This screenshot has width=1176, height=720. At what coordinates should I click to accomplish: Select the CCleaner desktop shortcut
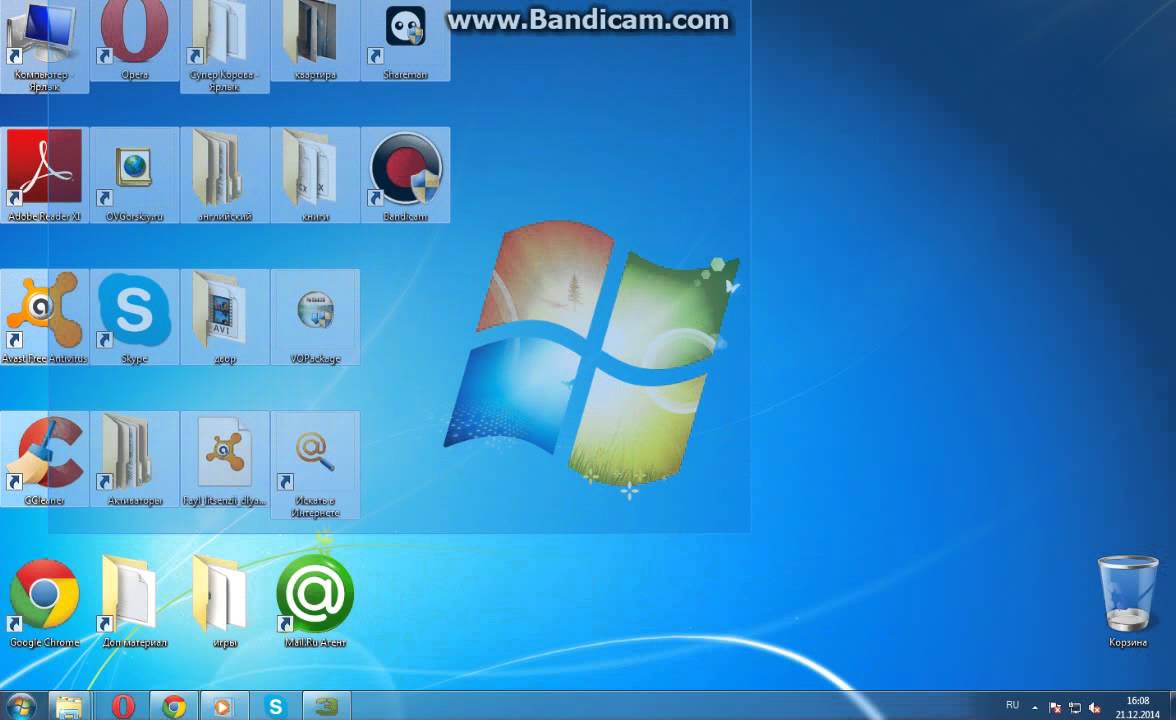44,458
